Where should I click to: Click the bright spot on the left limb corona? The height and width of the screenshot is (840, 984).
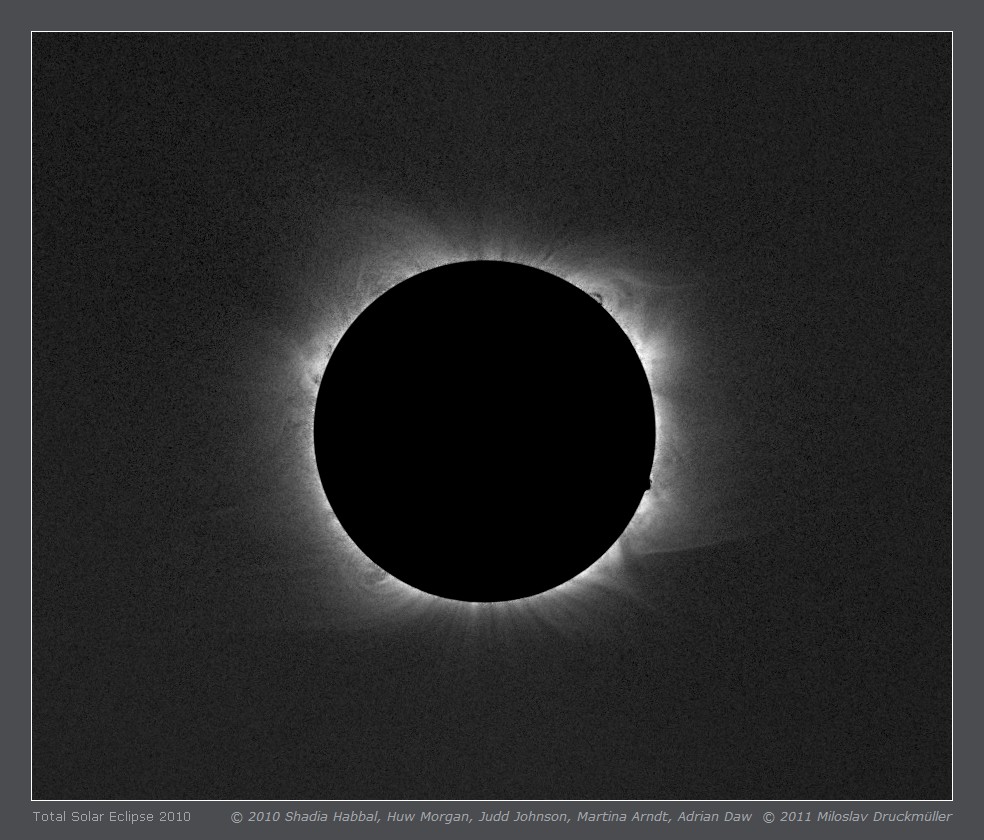317,377
